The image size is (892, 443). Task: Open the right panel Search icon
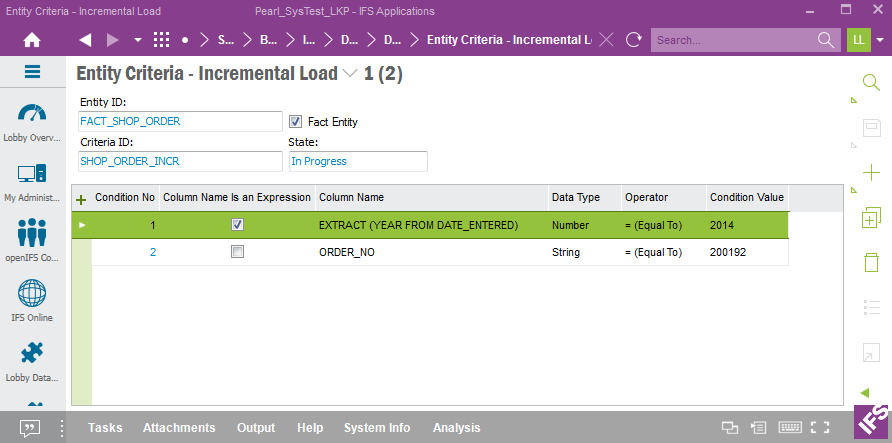click(x=871, y=82)
